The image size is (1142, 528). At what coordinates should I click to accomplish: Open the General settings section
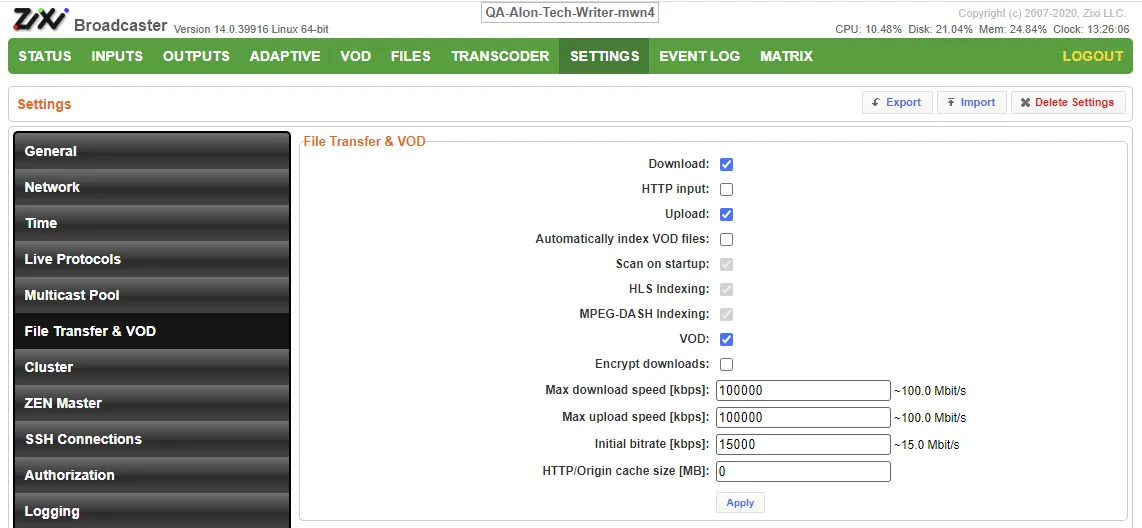pyautogui.click(x=151, y=151)
